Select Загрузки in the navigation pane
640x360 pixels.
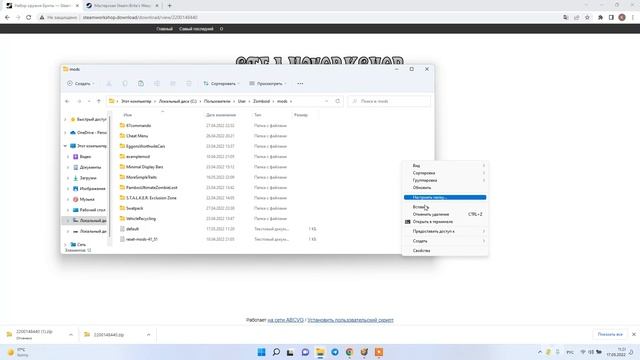coord(88,178)
